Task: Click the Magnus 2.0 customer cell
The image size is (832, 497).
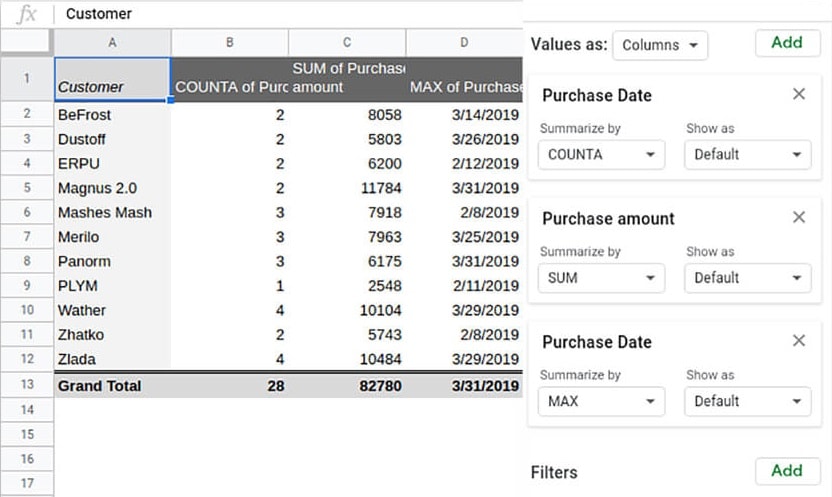Action: pyautogui.click(x=112, y=188)
